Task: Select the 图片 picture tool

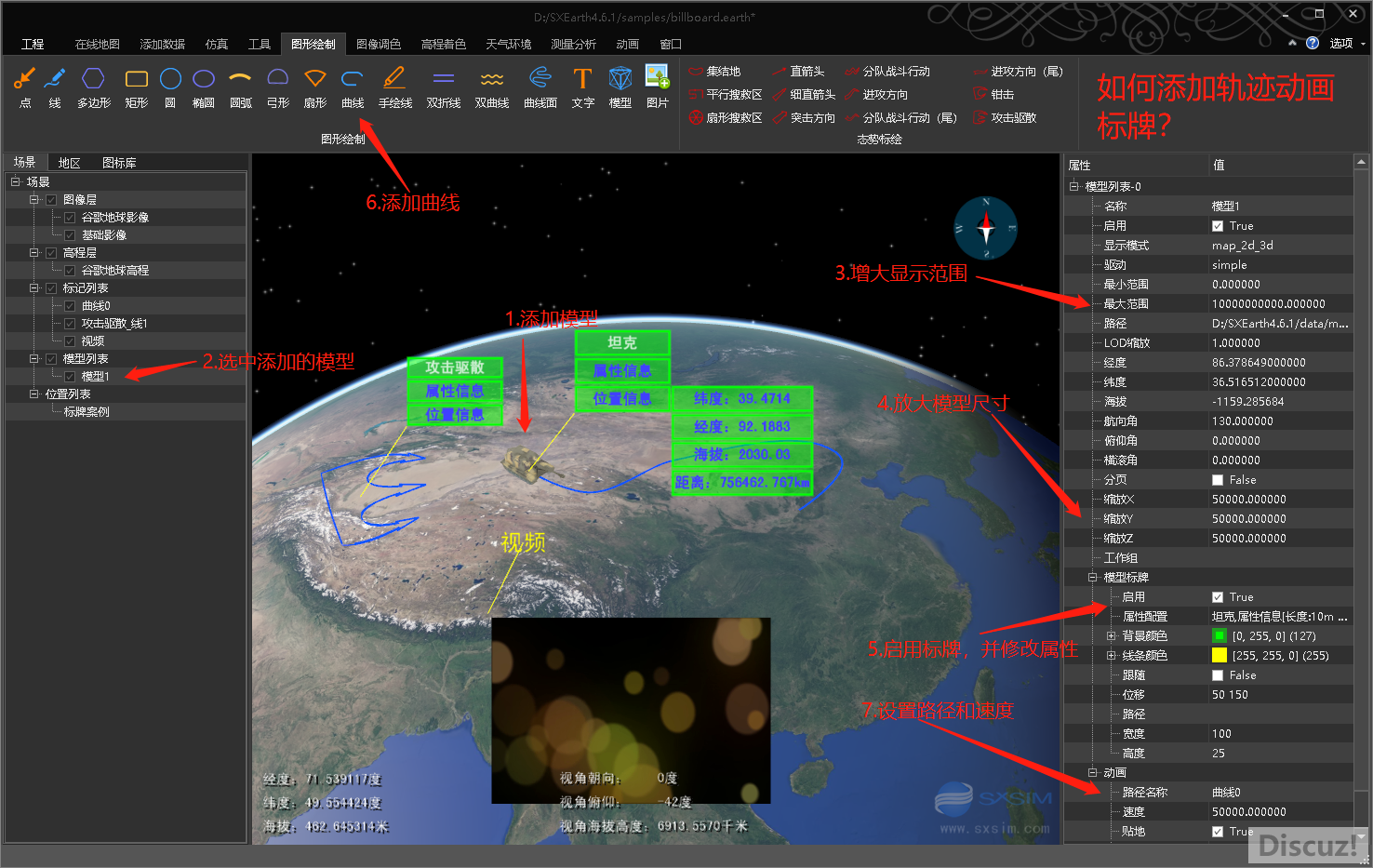Action: [658, 87]
